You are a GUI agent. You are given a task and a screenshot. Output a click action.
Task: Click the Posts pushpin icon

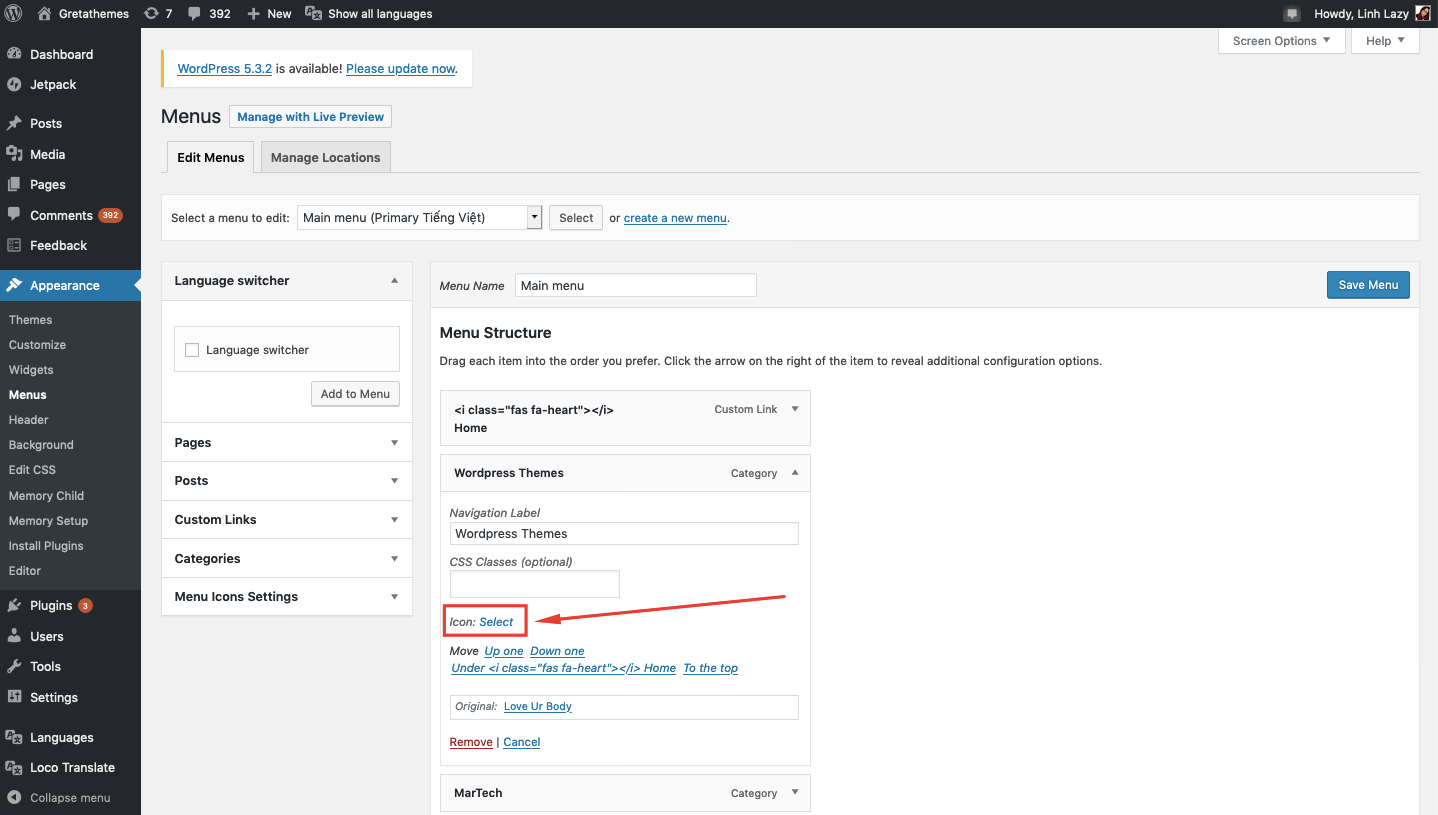coord(14,123)
